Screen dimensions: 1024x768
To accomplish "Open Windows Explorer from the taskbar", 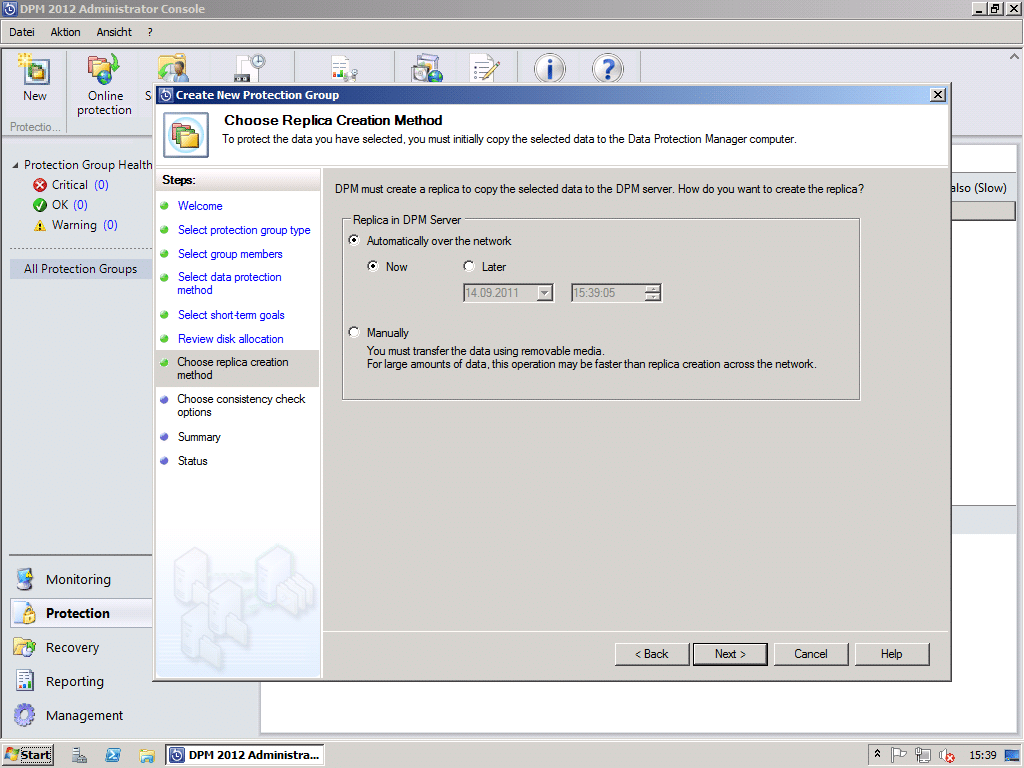I will point(147,756).
